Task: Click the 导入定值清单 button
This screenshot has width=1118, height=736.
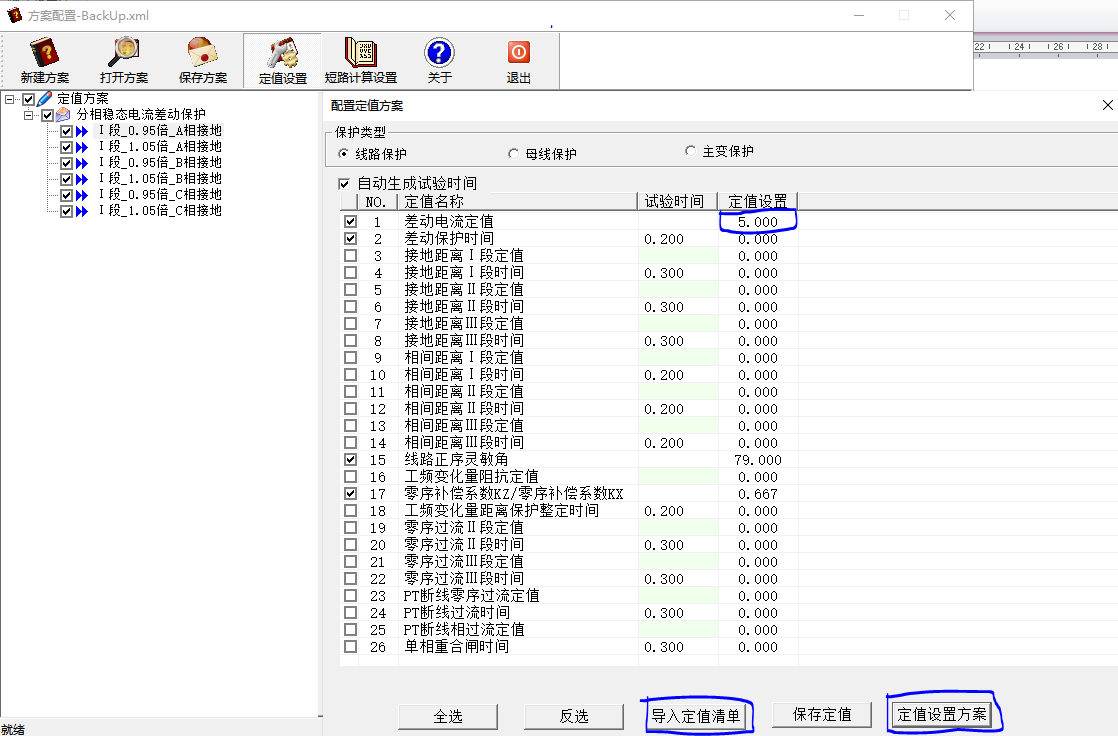Action: [696, 715]
